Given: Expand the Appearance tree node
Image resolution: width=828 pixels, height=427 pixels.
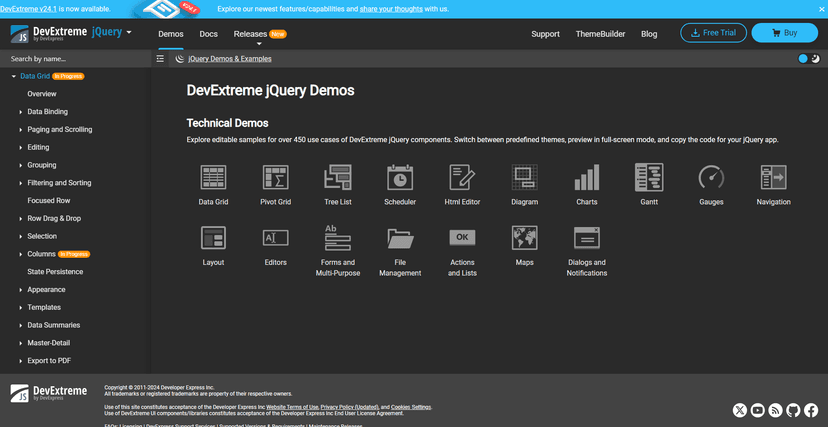Looking at the screenshot, I should coord(21,290).
